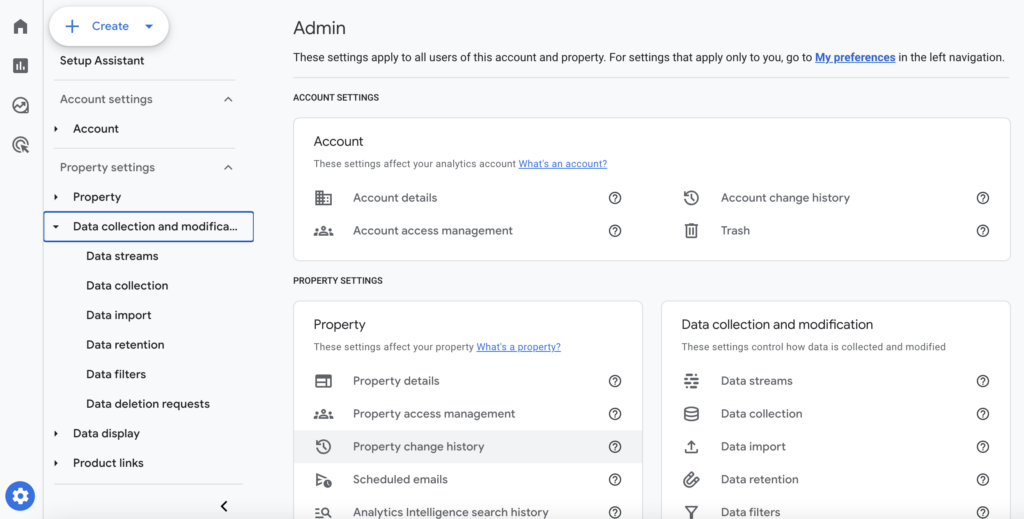Select Data collection in sidebar

click(127, 286)
